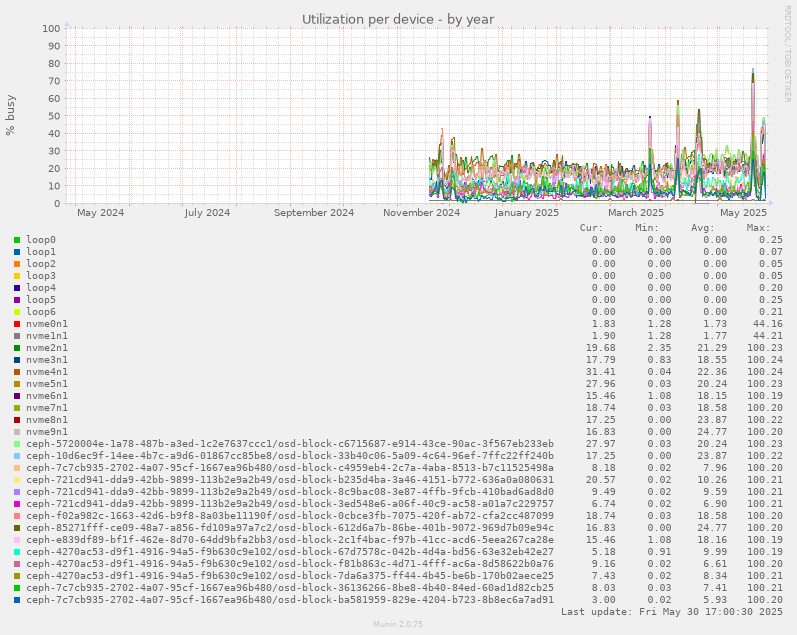Screen dimensions: 797x635
Task: Click the 'November 2024' x-axis label
Action: pyautogui.click(x=421, y=213)
